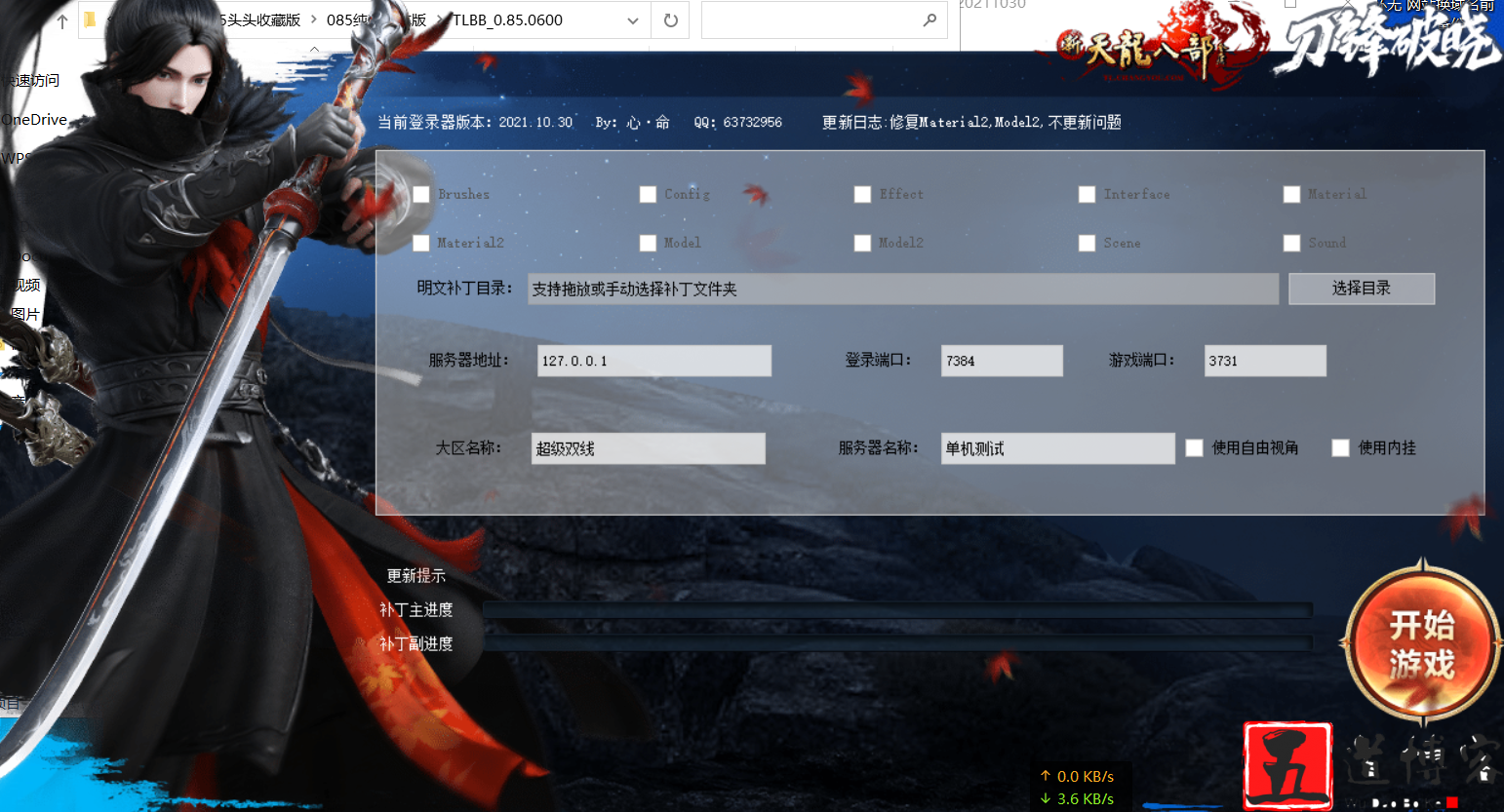Click the Explorer up-arrow navigation icon
The image size is (1504, 812).
click(62, 20)
